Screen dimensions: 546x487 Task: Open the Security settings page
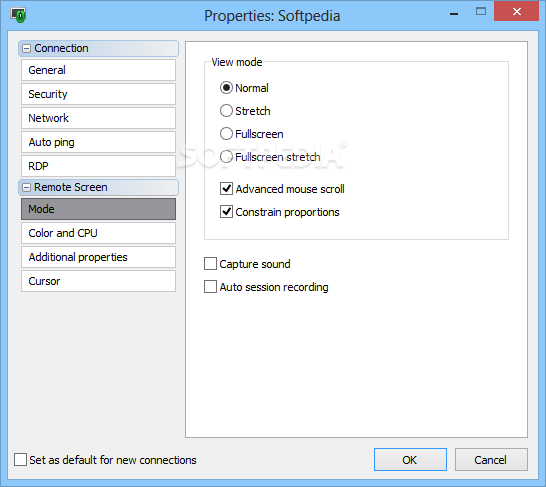(98, 94)
